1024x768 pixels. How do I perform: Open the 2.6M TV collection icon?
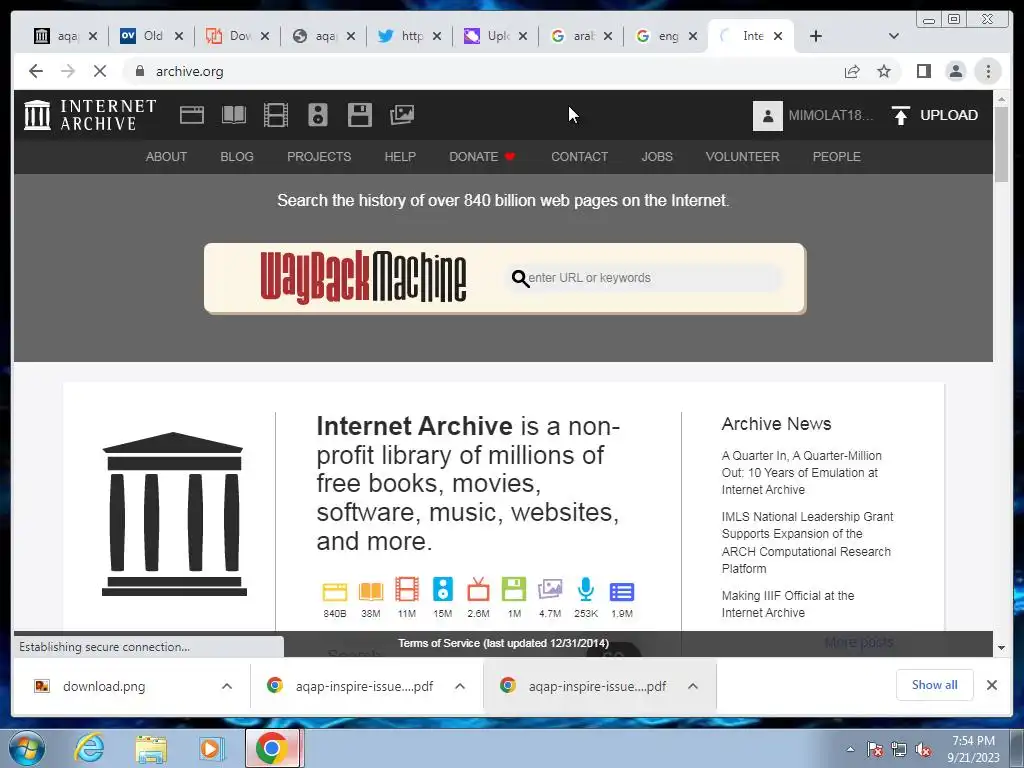point(478,589)
